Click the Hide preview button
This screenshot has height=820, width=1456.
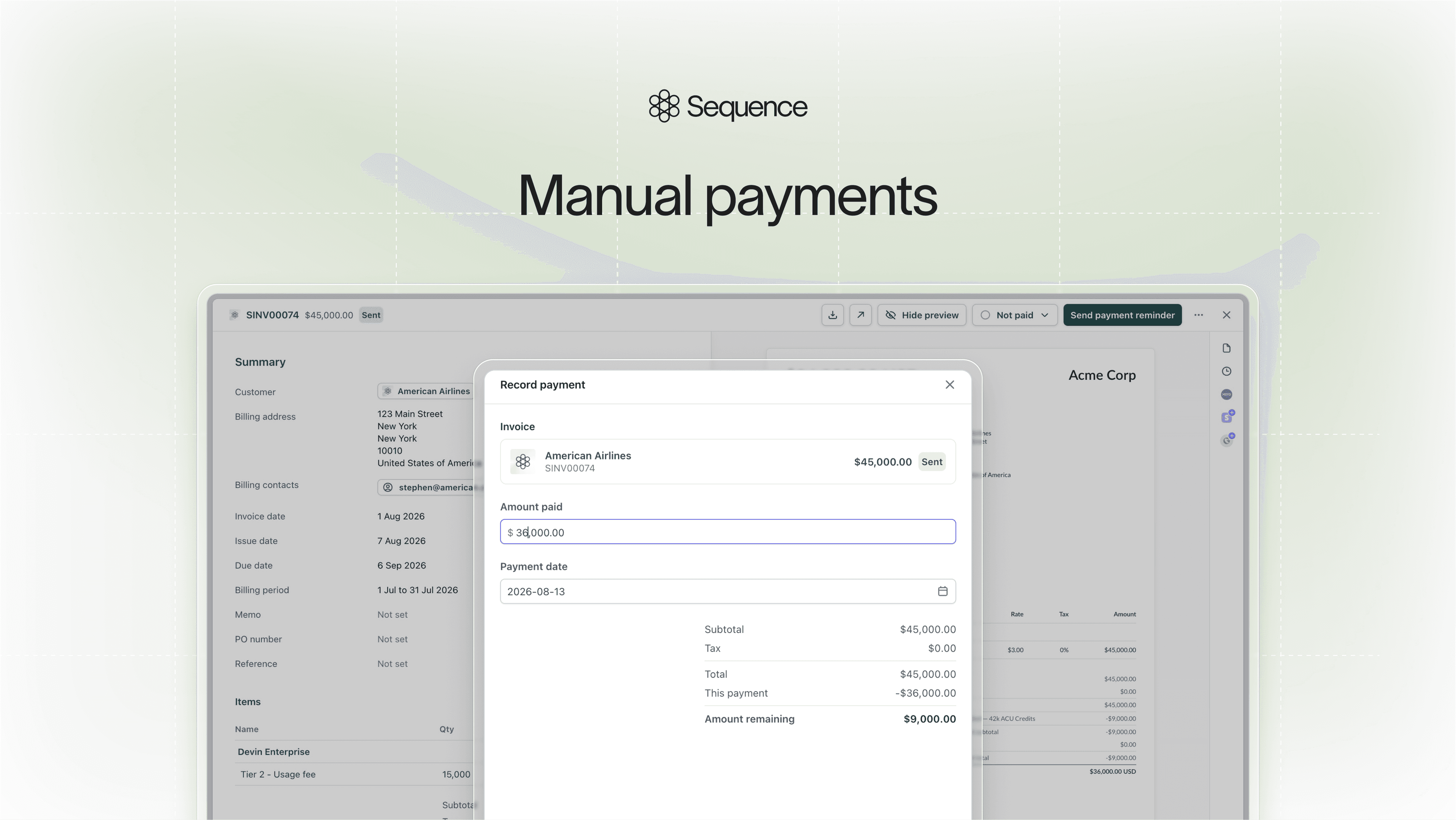[922, 315]
